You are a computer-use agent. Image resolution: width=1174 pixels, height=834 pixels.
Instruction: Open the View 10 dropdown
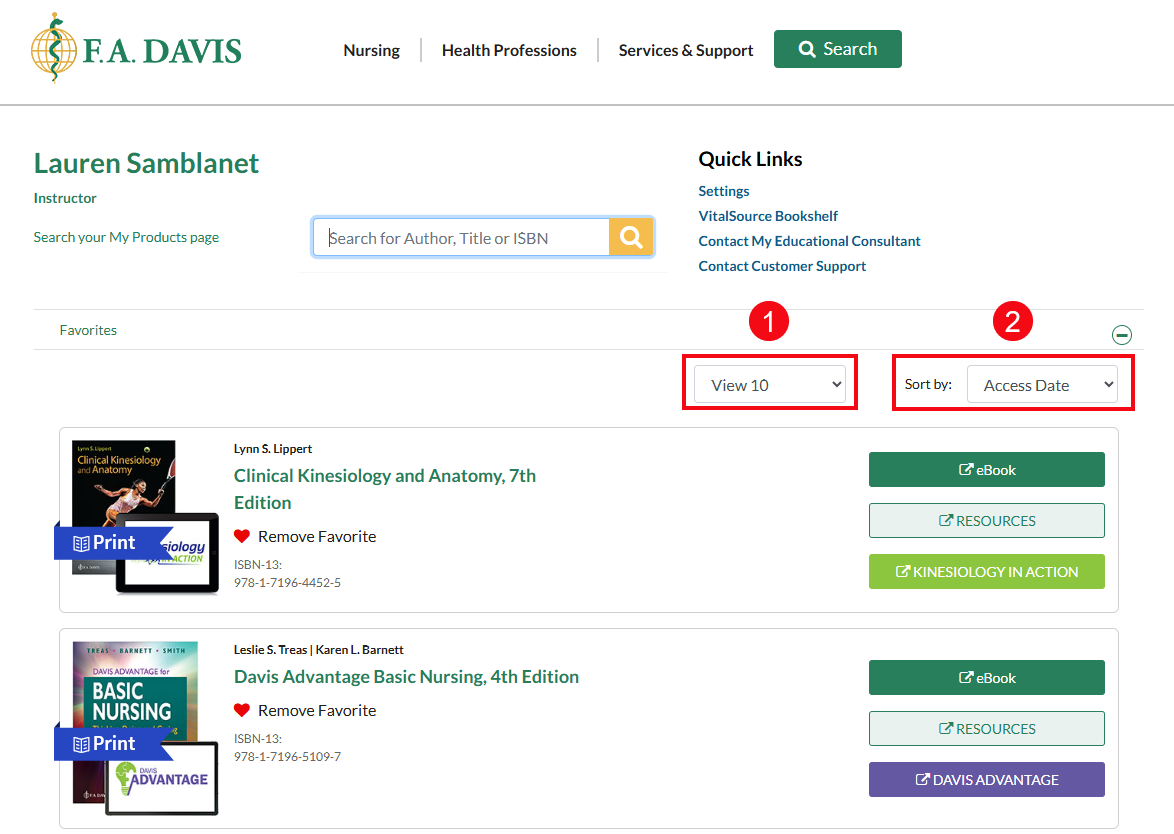pyautogui.click(x=770, y=384)
